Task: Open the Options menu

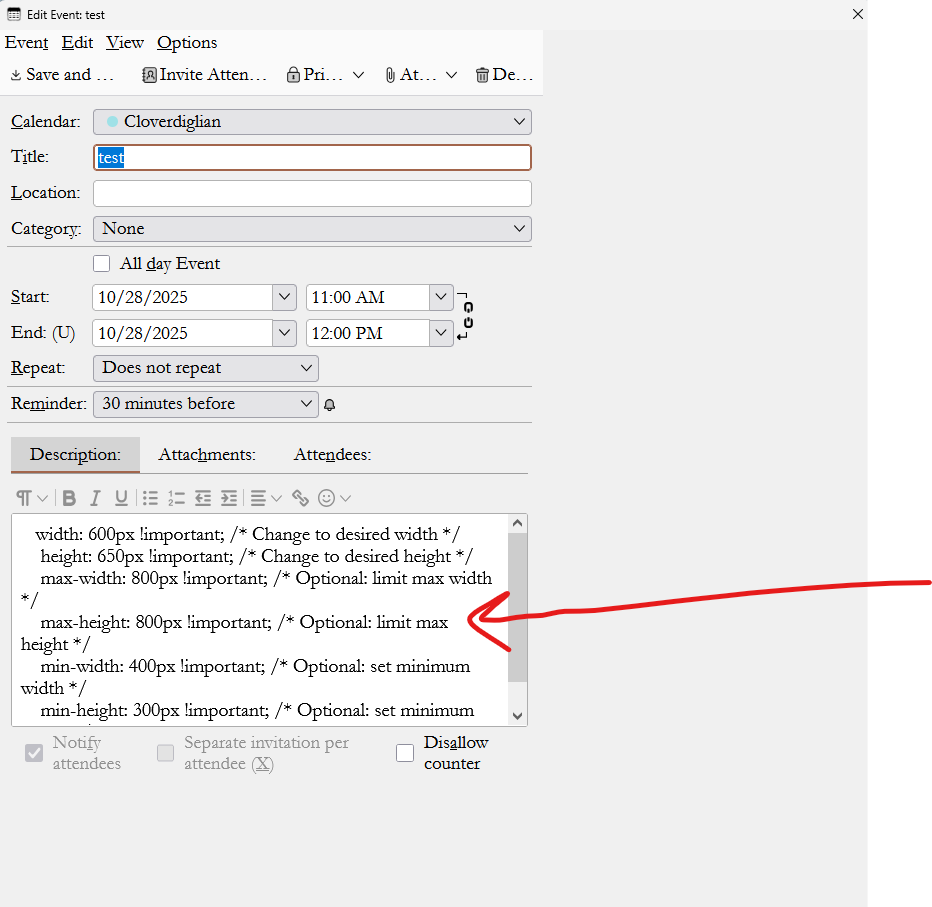Action: [187, 43]
